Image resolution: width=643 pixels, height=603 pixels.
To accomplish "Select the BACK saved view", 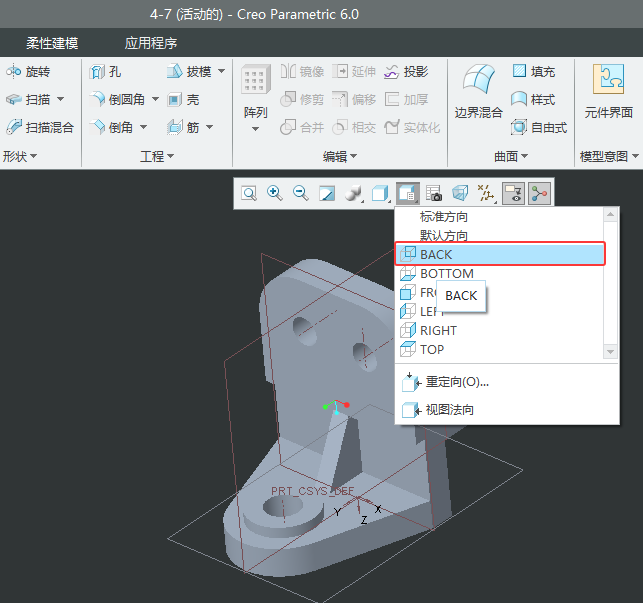I will 500,254.
